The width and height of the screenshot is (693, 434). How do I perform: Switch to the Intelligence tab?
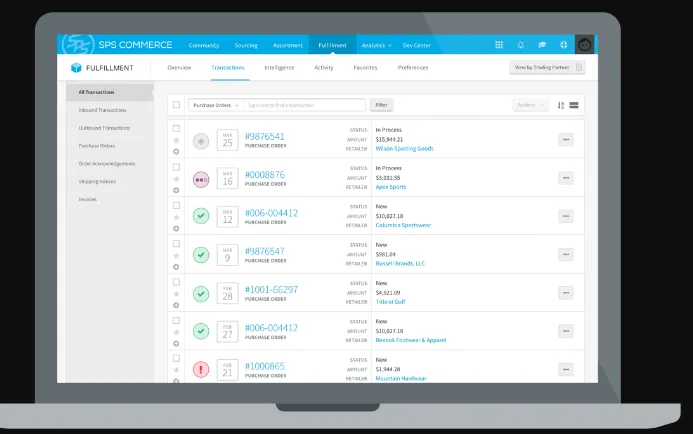pyautogui.click(x=279, y=68)
